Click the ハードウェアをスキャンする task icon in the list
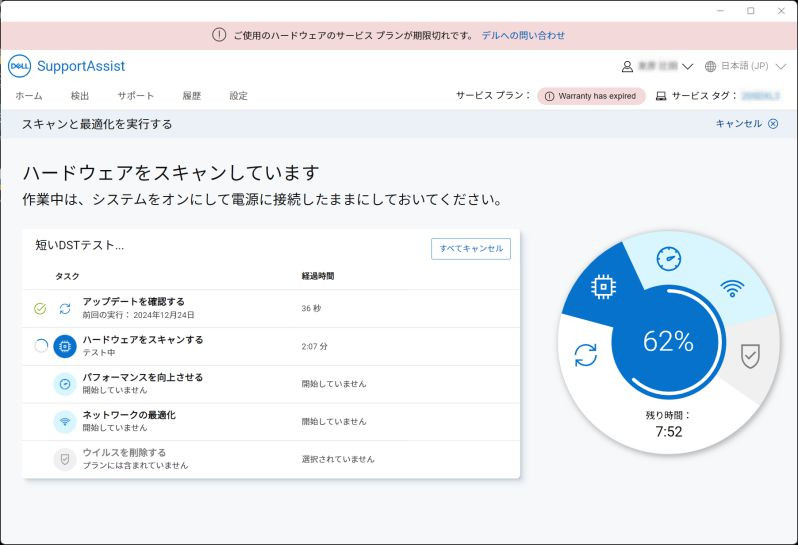Image resolution: width=798 pixels, height=545 pixels. 65,346
